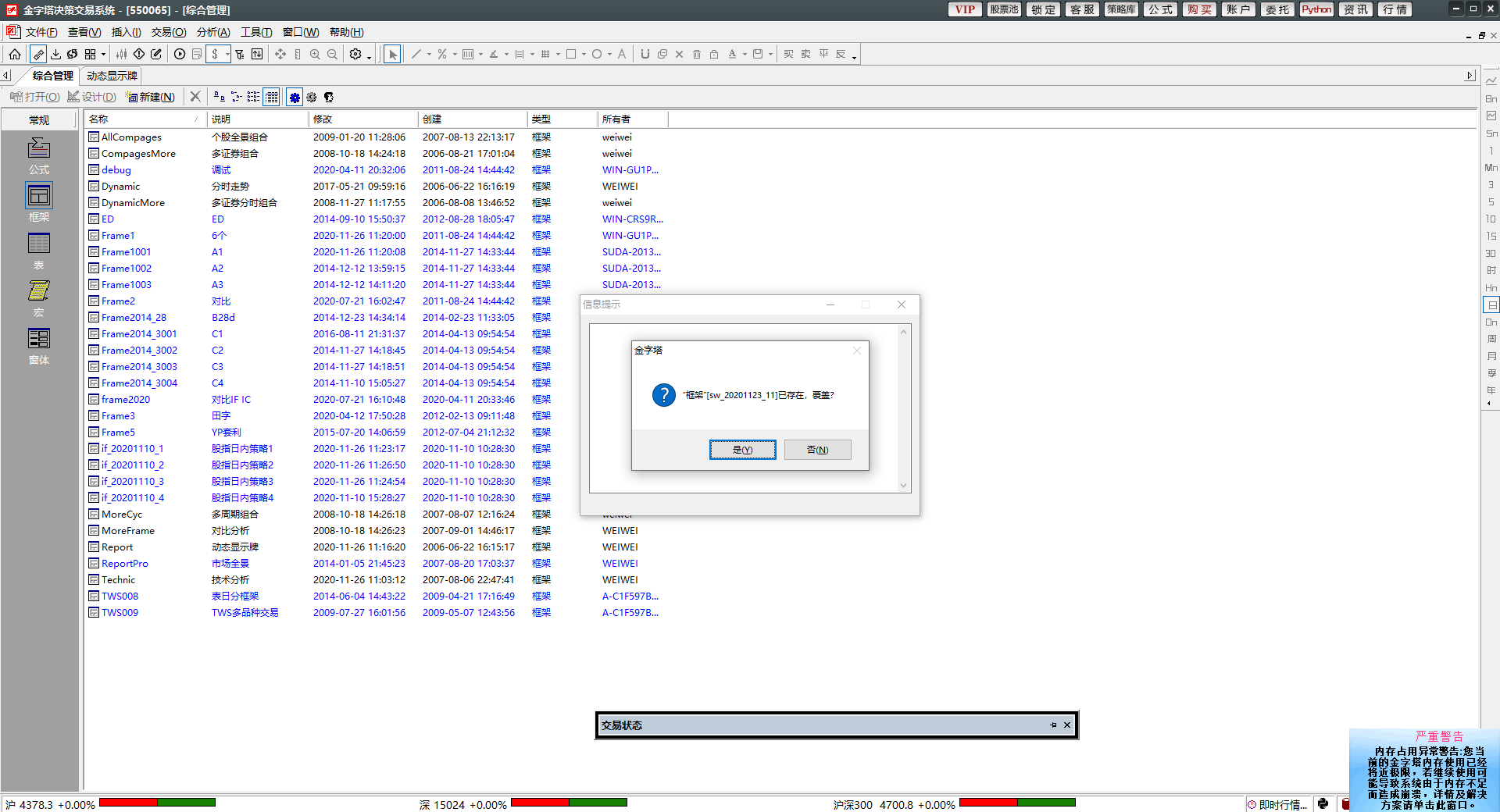
Task: Switch to the 动态显示牌 tab
Action: click(x=112, y=76)
